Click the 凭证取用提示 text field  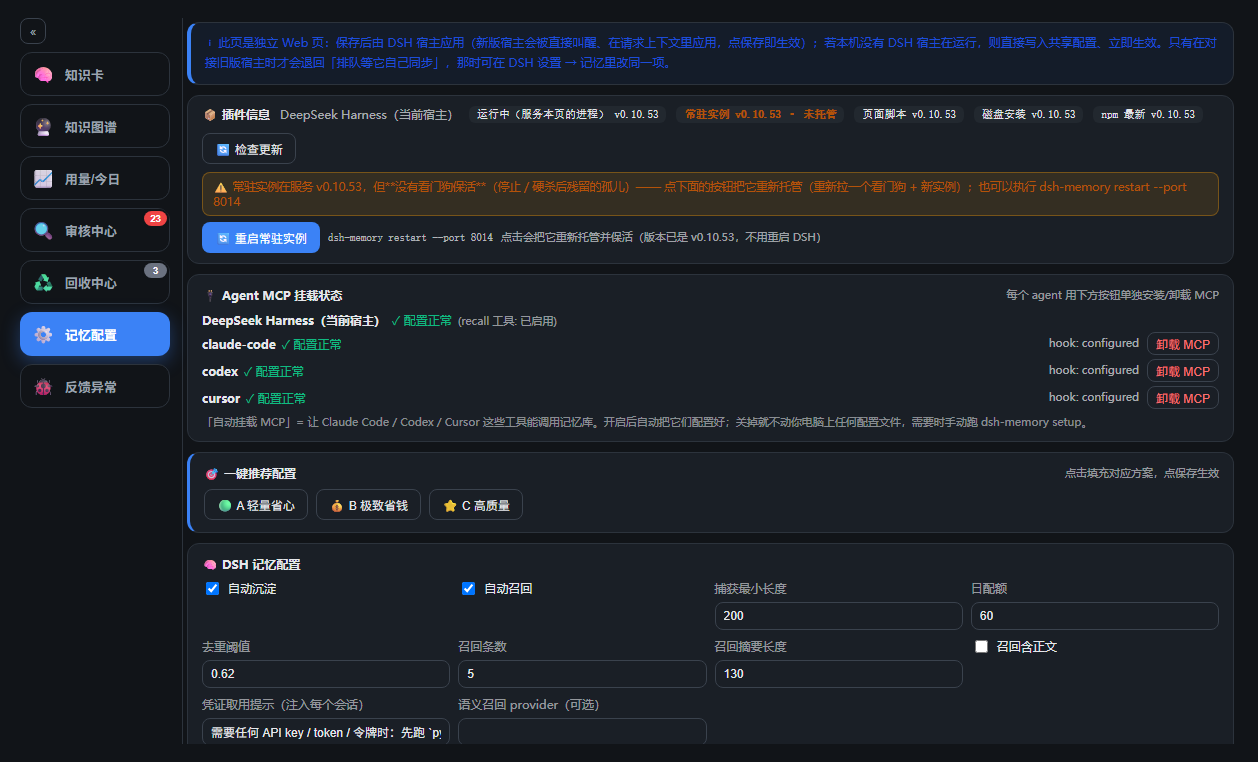[x=326, y=732]
